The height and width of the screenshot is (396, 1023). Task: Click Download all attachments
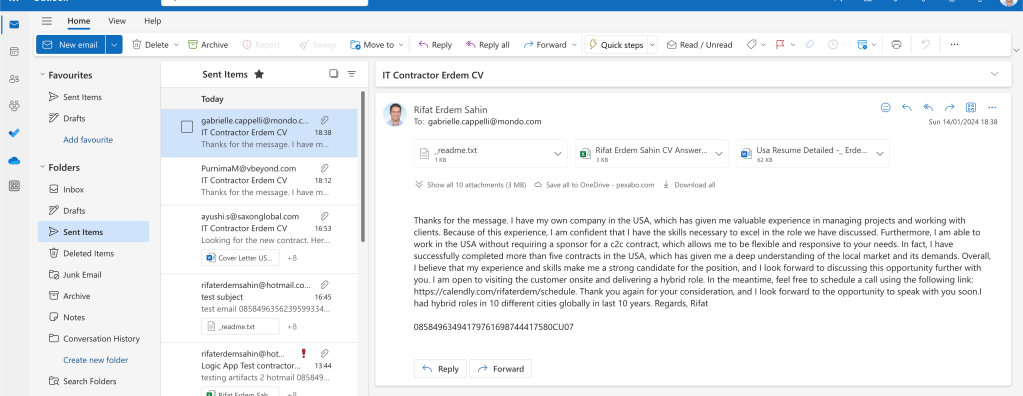click(689, 185)
